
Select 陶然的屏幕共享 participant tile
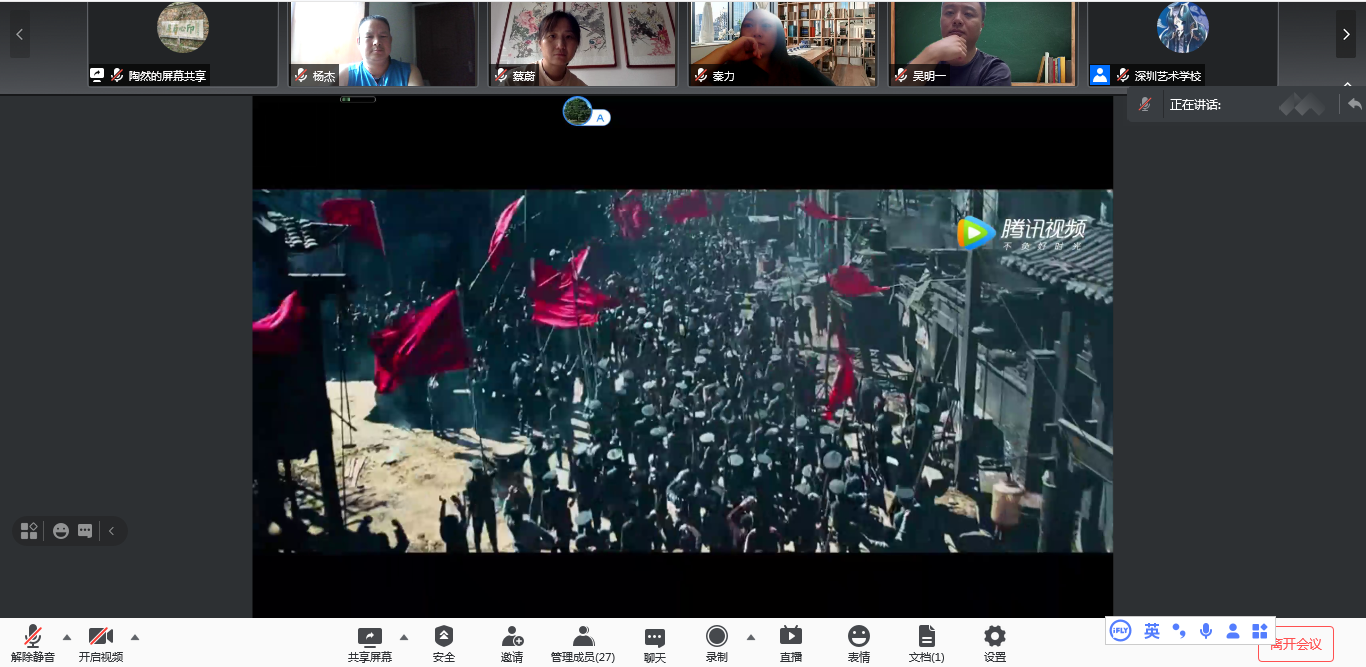pos(183,44)
